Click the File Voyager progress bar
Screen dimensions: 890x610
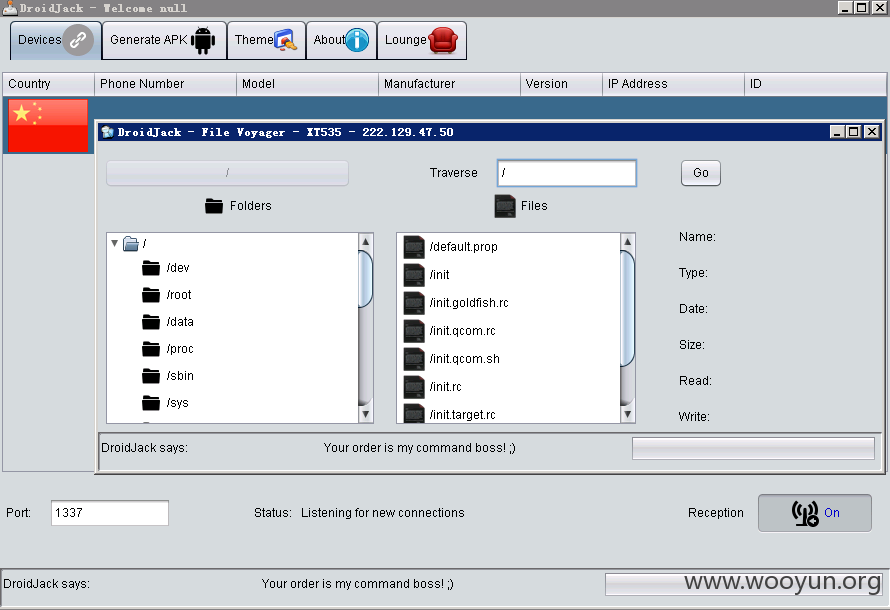(x=753, y=448)
